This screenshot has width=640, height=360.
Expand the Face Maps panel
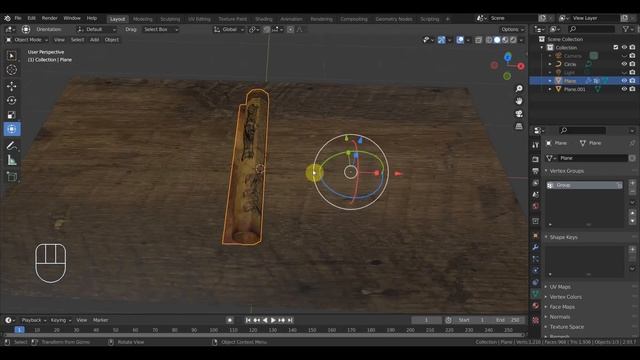(562, 307)
